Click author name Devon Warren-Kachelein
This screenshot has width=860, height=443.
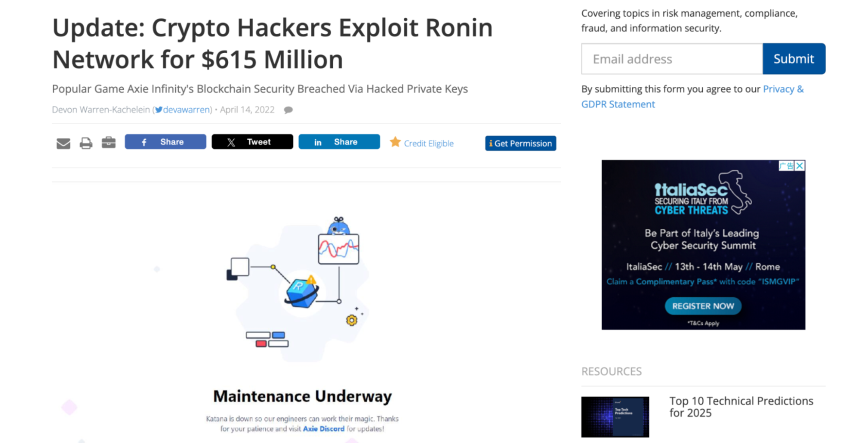pyautogui.click(x=101, y=110)
